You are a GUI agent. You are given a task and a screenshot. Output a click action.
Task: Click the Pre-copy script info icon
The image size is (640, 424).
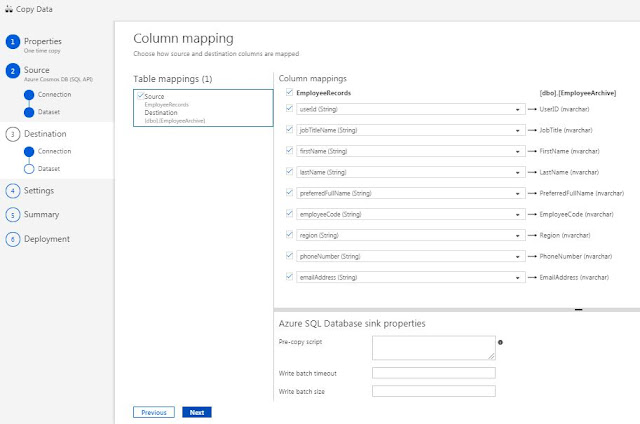[500, 342]
